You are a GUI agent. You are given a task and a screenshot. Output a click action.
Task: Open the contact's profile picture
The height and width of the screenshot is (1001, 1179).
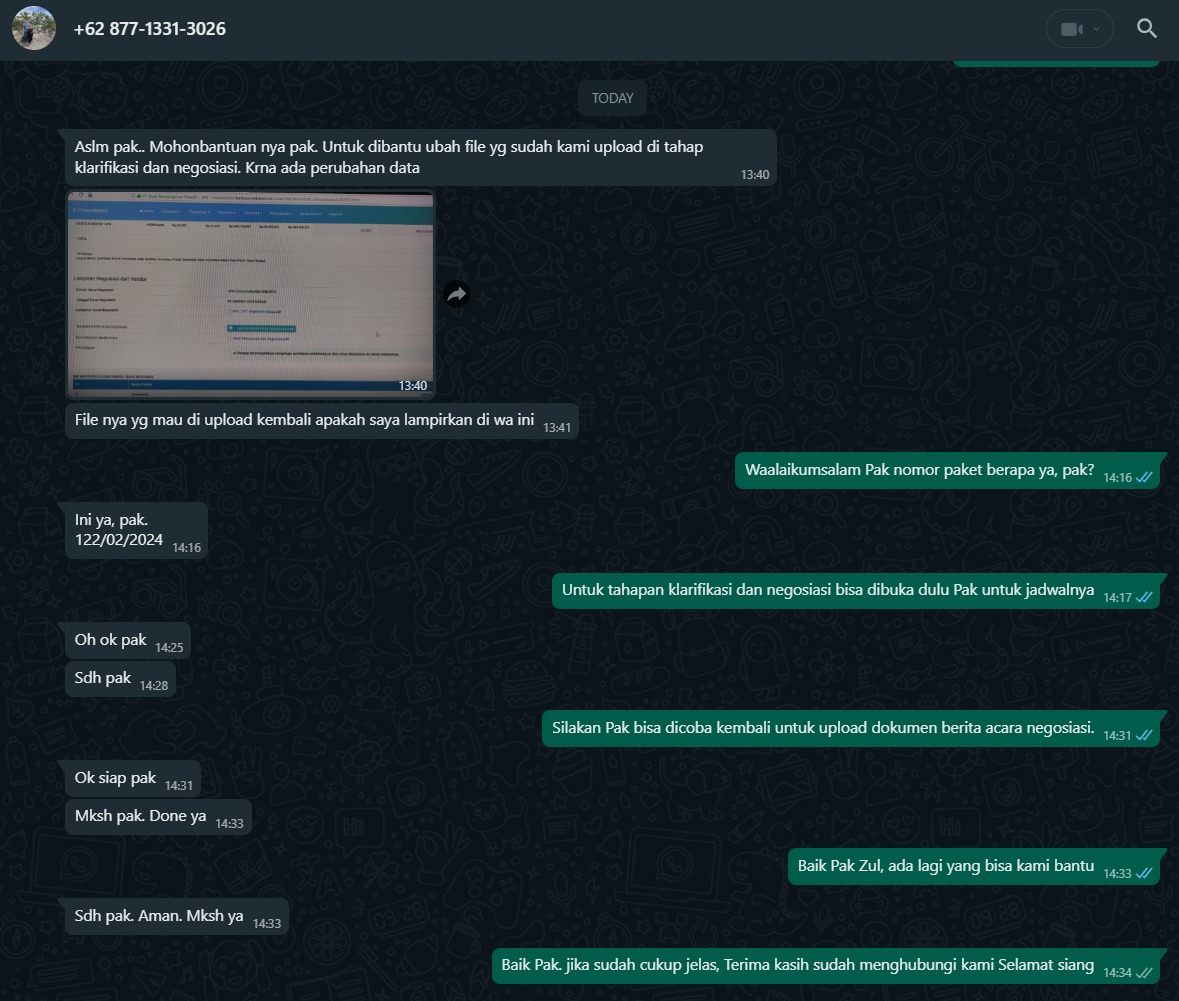(34, 29)
